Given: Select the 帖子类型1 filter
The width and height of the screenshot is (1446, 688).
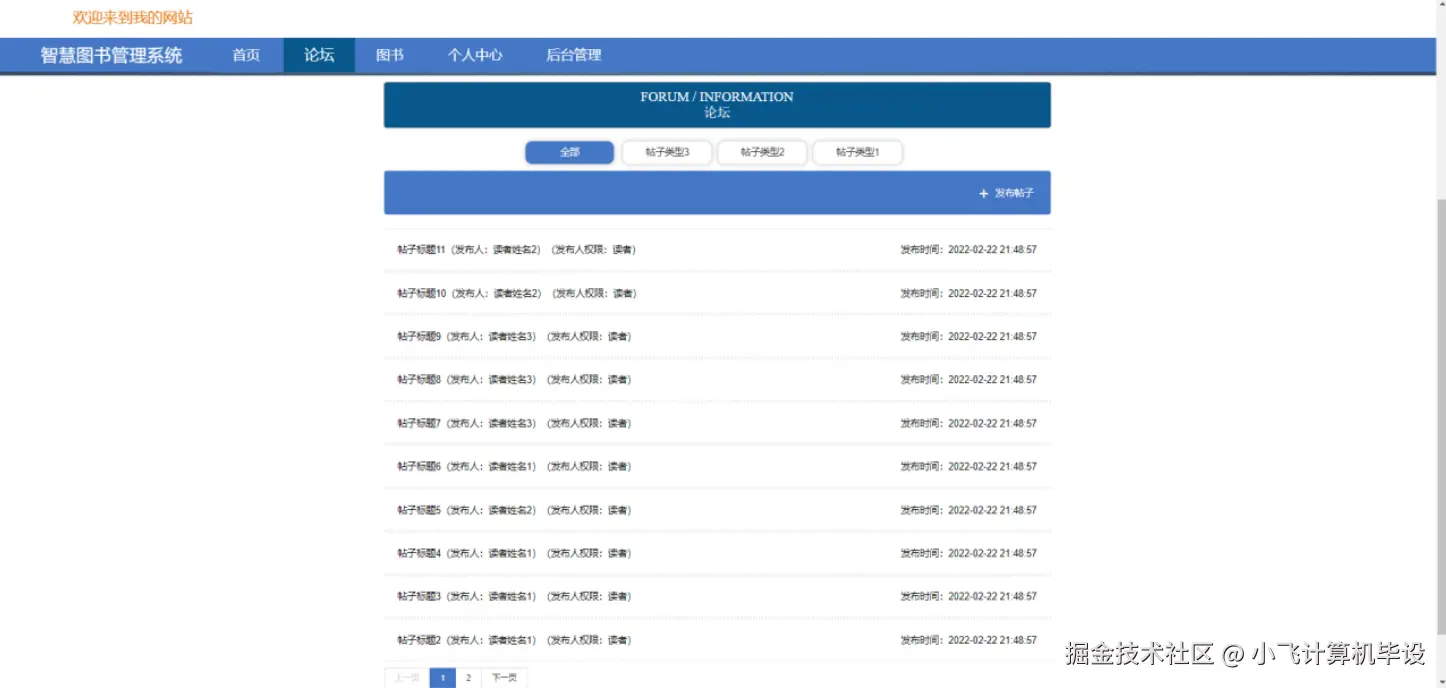Looking at the screenshot, I should 857,152.
